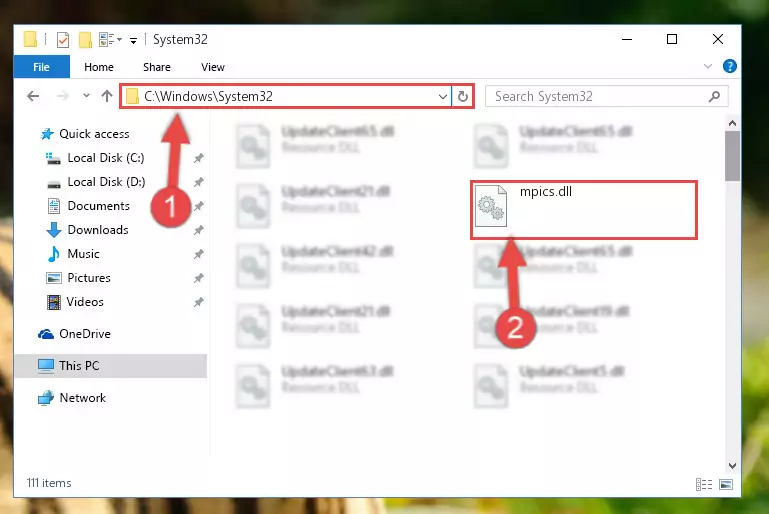Click the mpics.dll gear file icon
Image resolution: width=769 pixels, height=514 pixels.
coord(491,206)
